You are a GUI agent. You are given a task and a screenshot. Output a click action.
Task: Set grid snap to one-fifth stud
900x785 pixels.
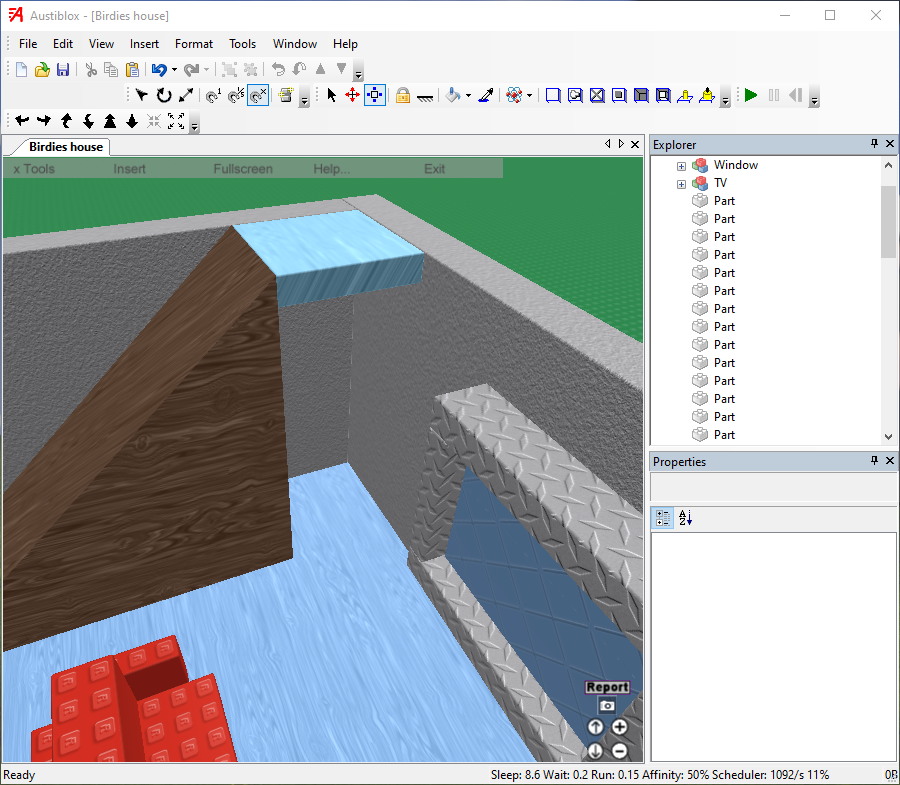click(236, 95)
